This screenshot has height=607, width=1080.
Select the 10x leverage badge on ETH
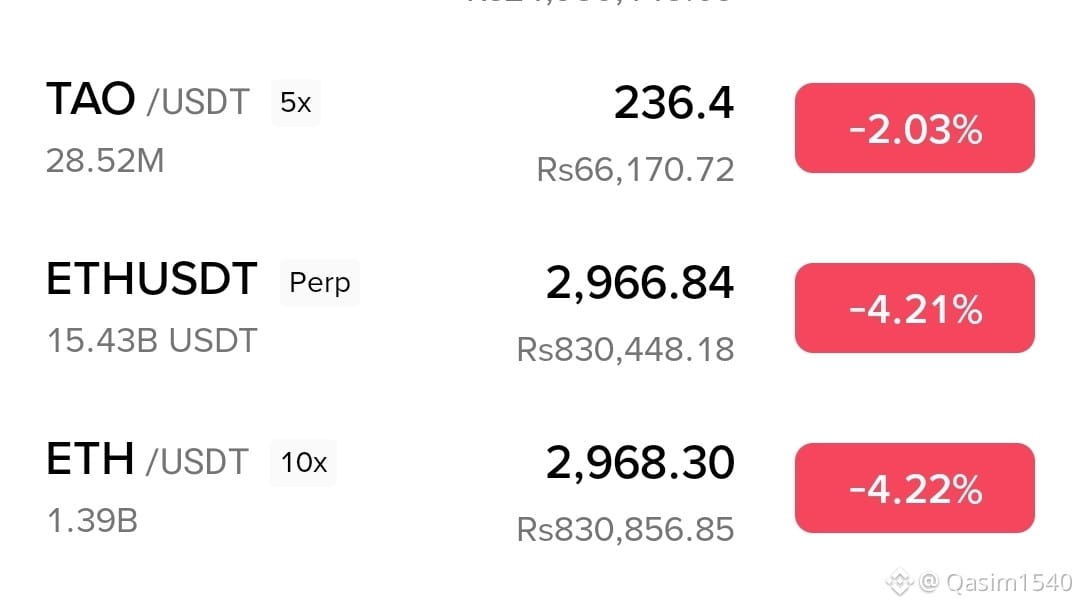[x=303, y=463]
